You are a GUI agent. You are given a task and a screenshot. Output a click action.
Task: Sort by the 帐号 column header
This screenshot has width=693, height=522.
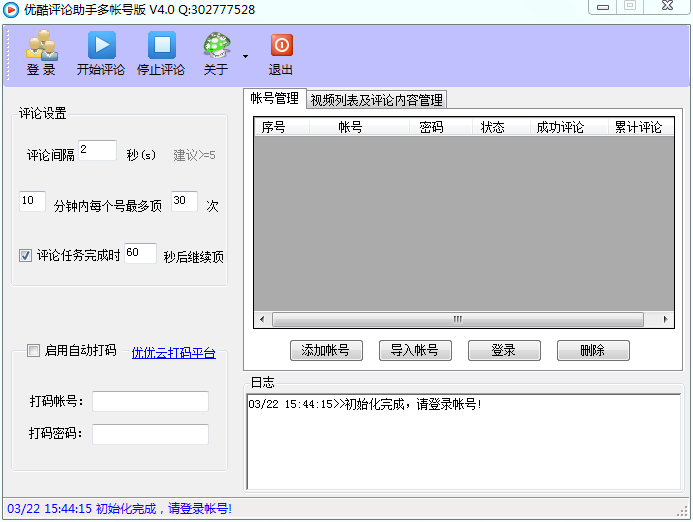point(359,127)
